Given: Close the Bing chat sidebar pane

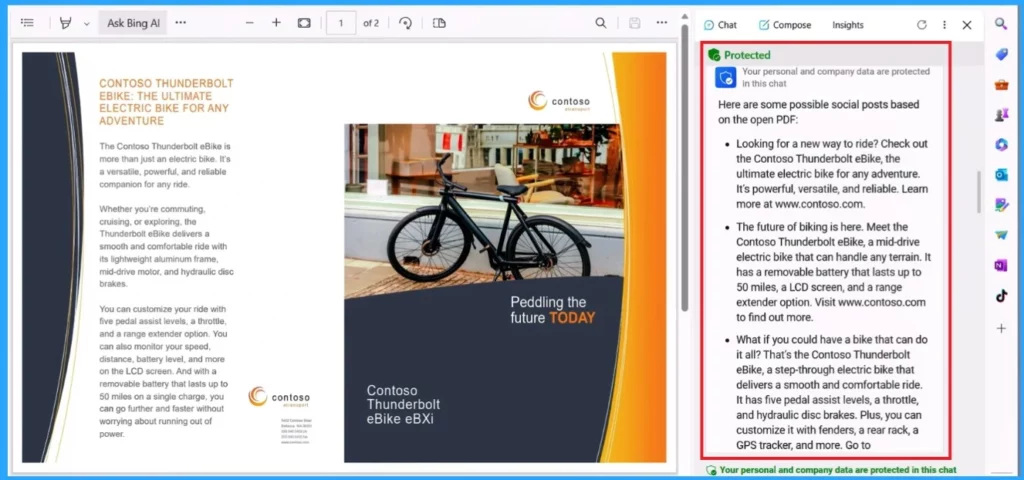Looking at the screenshot, I should tap(967, 25).
